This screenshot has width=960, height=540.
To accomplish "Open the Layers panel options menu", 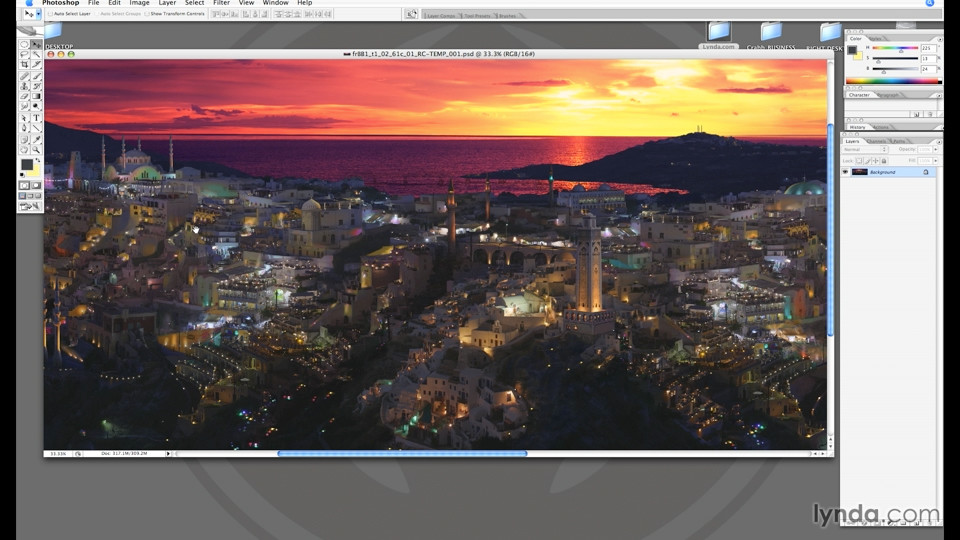I will (x=939, y=142).
